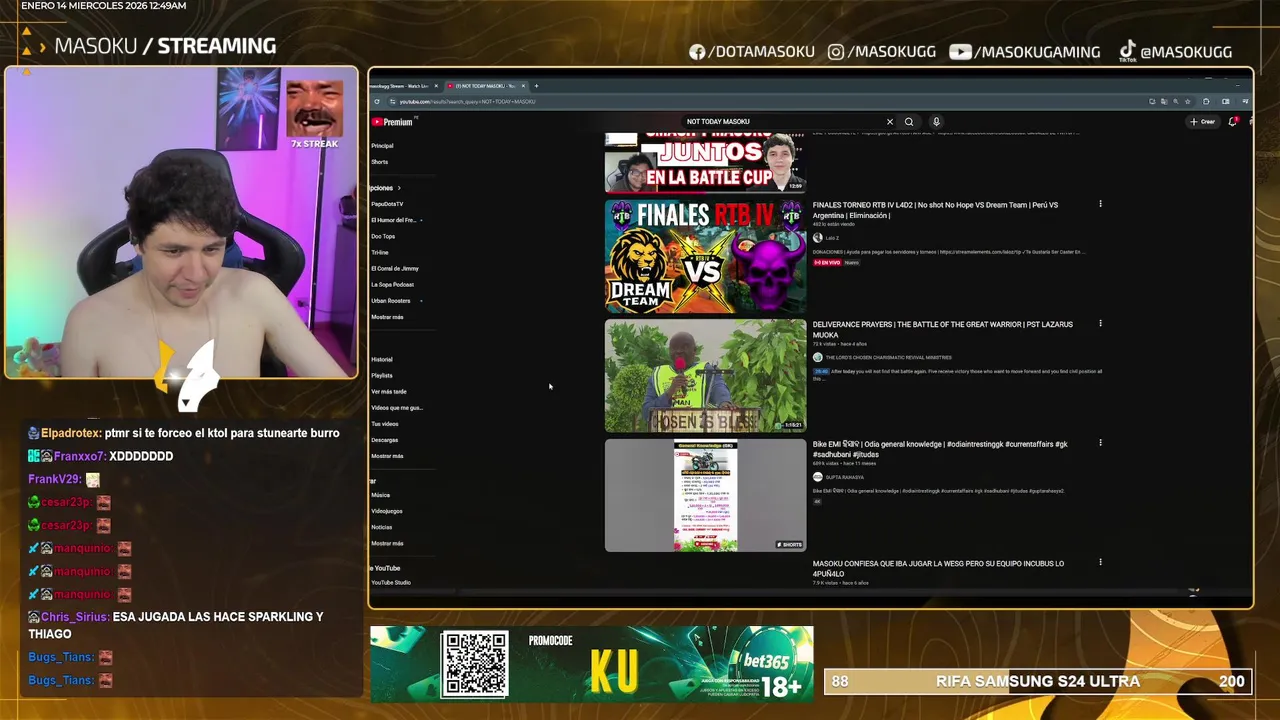Screen dimensions: 1280x720
Task: Click the Bike EMI Shorts thumbnail
Action: [705, 496]
